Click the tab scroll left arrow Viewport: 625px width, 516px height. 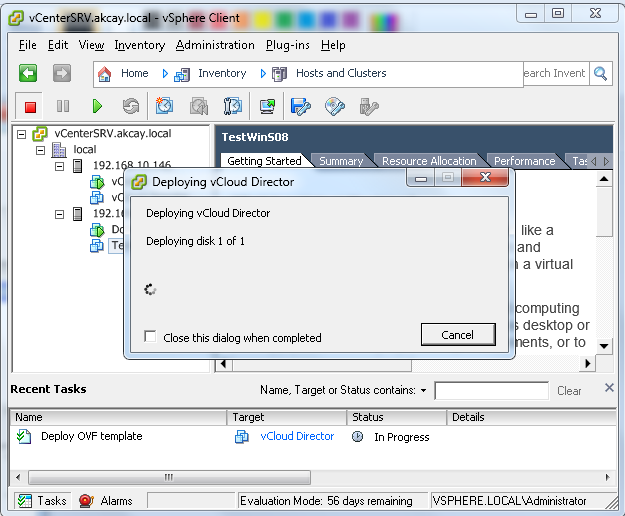click(594, 161)
